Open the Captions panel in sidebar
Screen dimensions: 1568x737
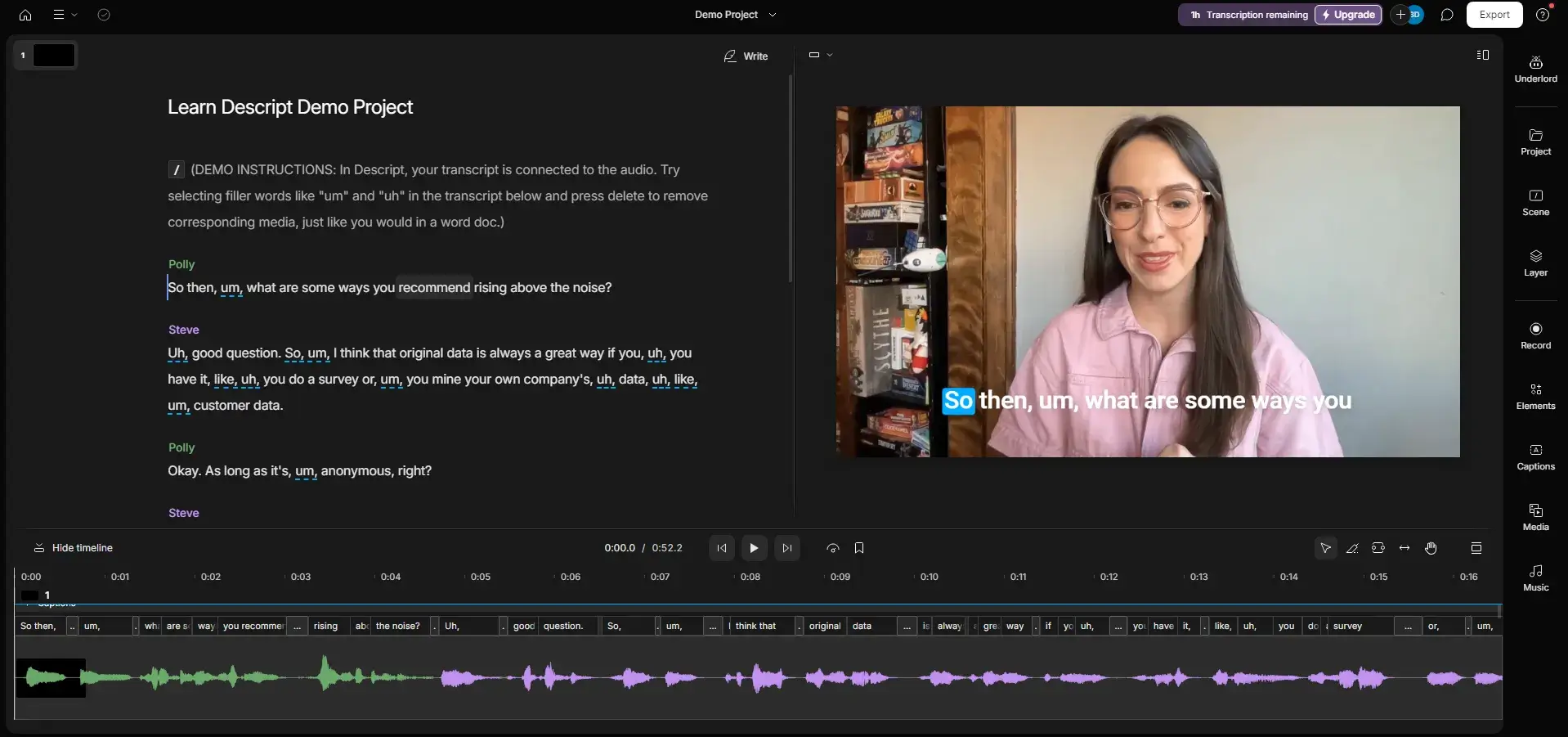[1535, 456]
